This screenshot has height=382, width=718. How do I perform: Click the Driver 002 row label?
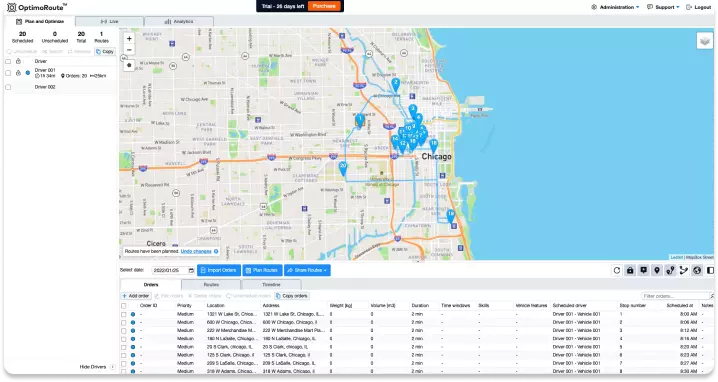point(45,87)
